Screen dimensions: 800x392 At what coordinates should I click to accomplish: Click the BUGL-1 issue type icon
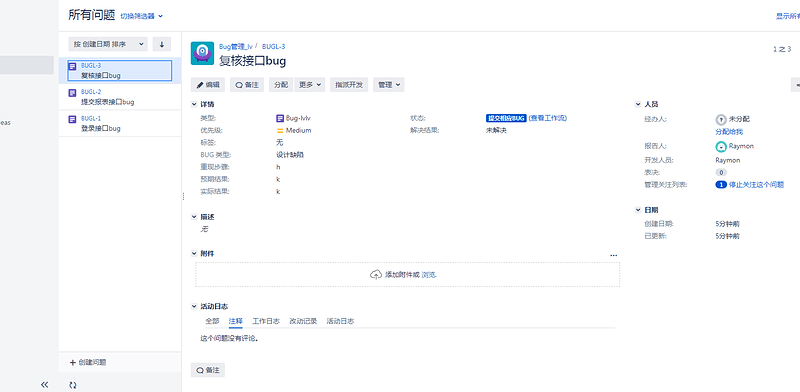point(72,119)
